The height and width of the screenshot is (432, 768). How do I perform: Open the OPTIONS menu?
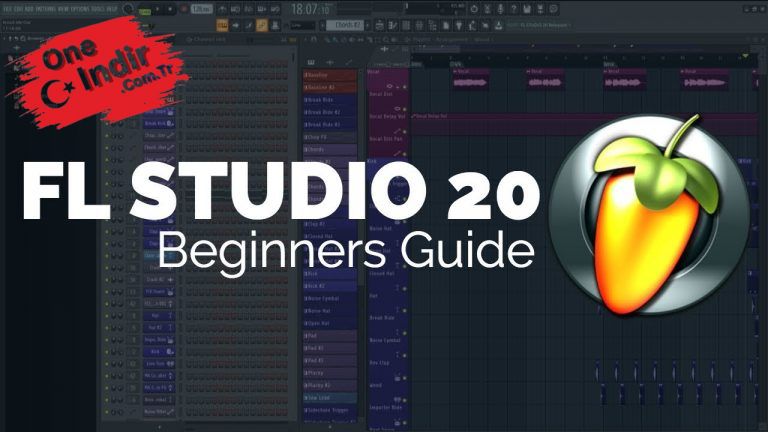point(80,9)
